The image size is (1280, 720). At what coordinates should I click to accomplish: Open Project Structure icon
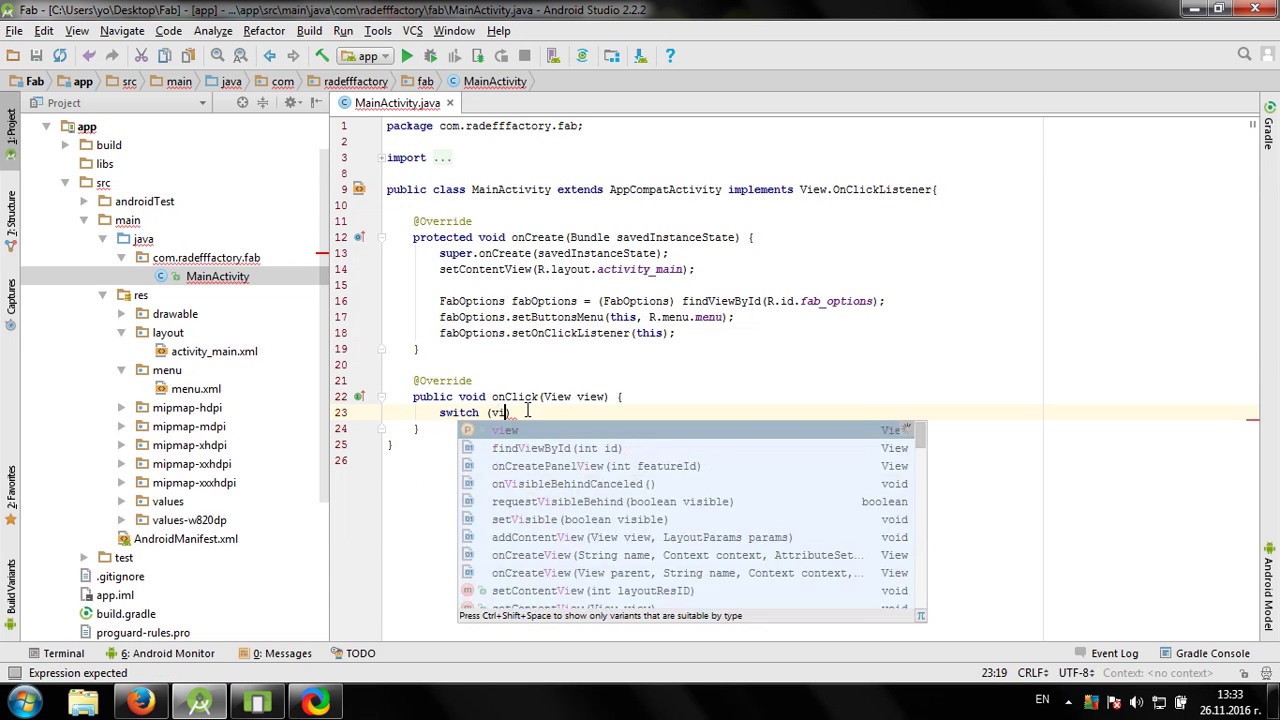[612, 56]
